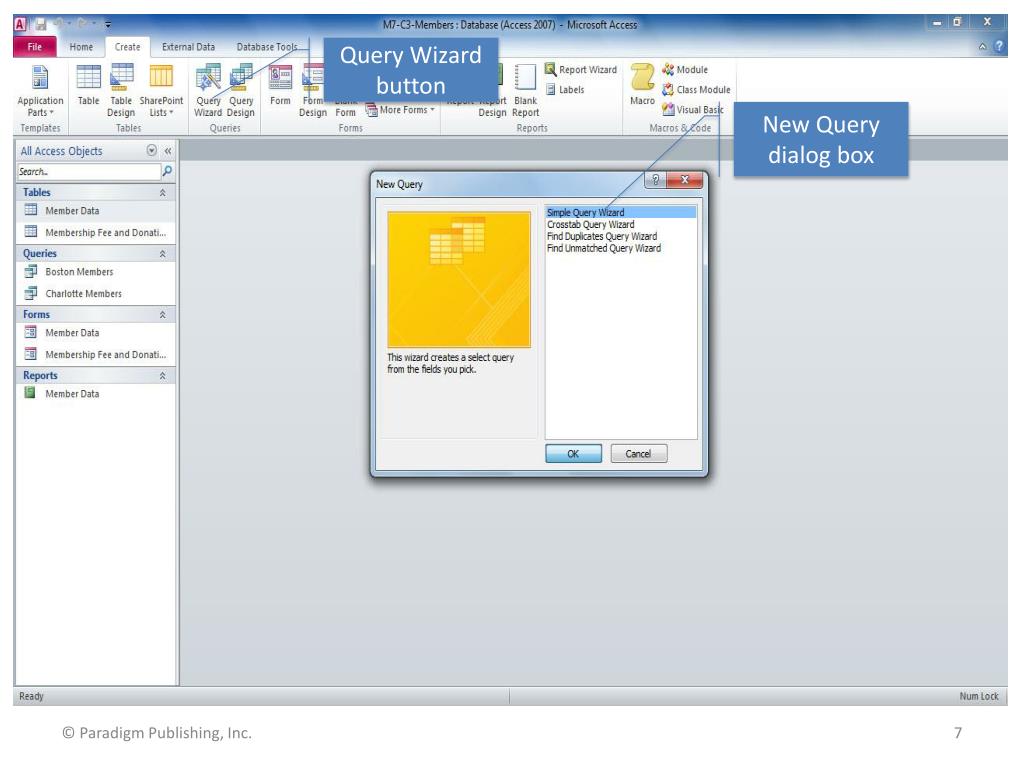Switch to the Home ribbon tab

coord(81,47)
